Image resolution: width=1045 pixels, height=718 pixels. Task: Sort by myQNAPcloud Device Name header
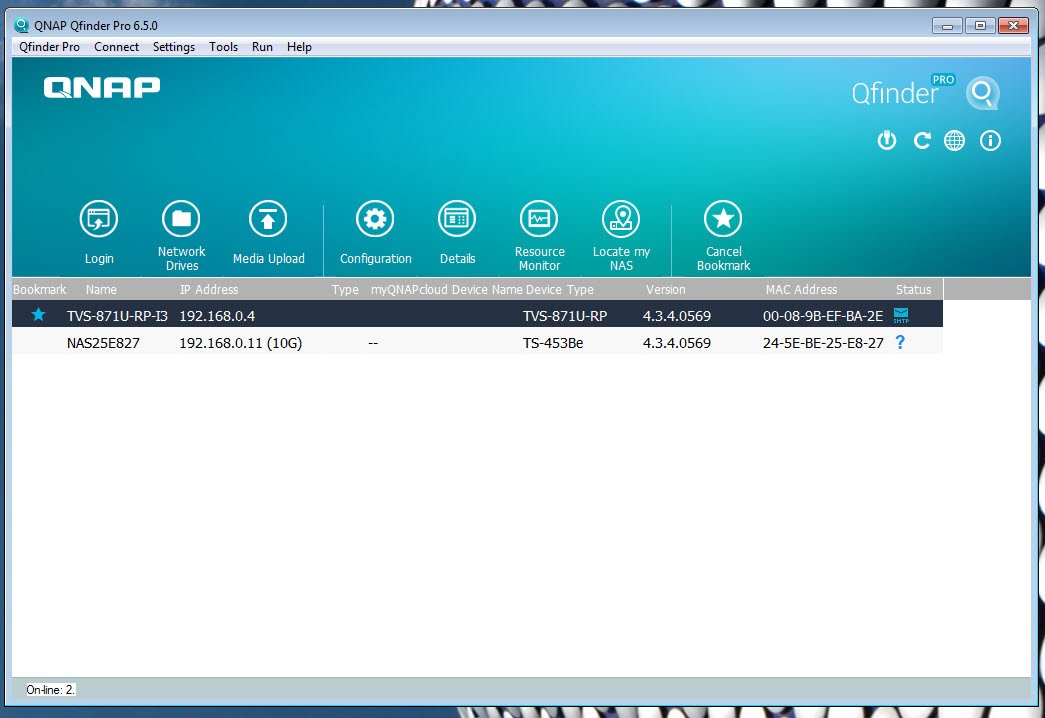447,289
